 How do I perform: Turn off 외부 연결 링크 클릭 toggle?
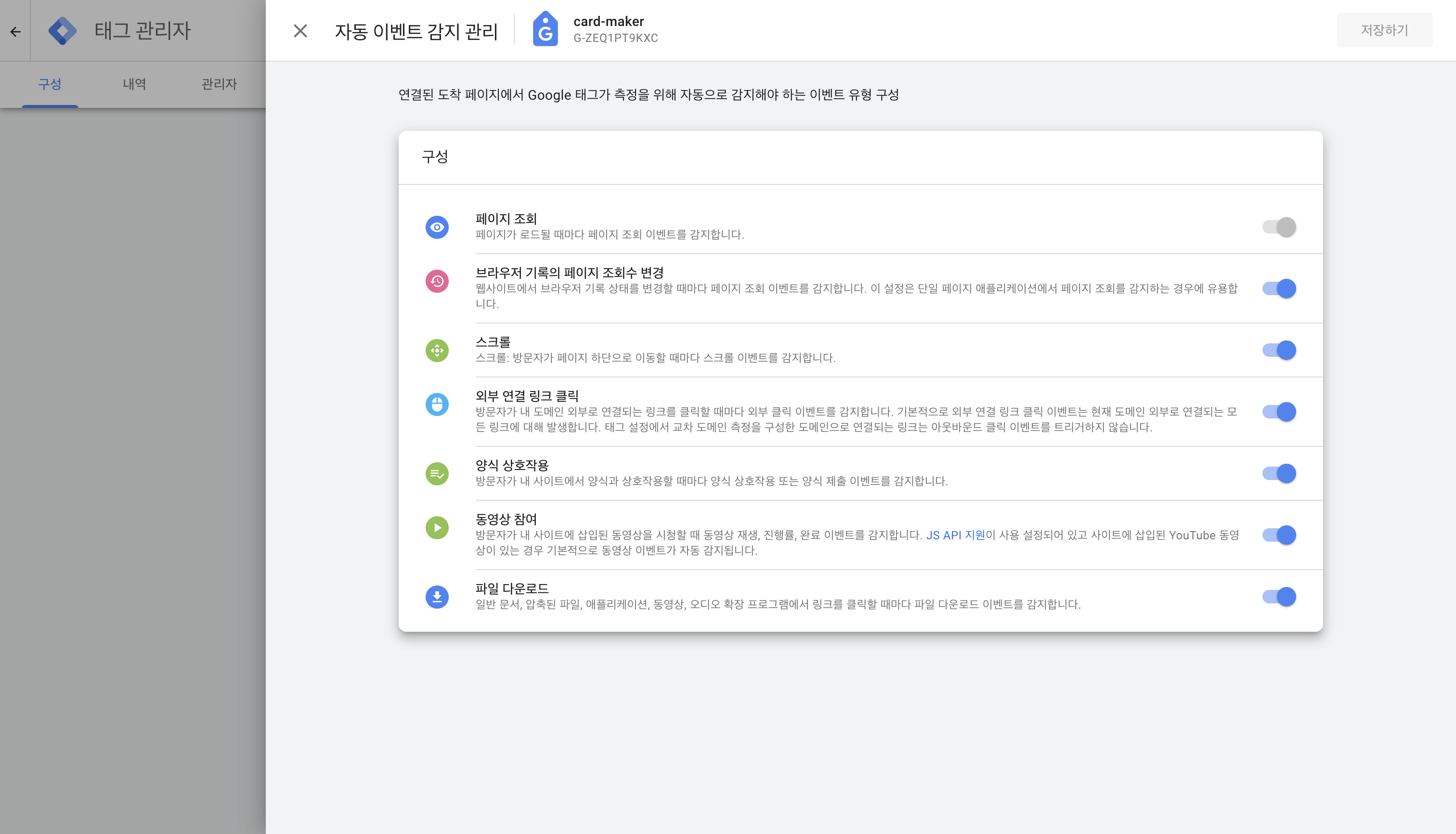coord(1278,412)
